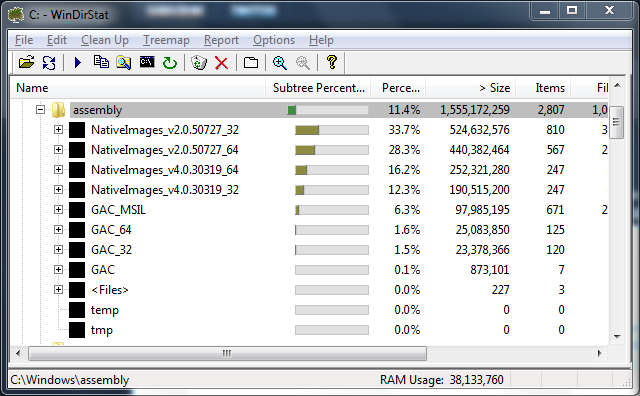Sort by the Items column header
This screenshot has height=396, width=640.
point(543,88)
